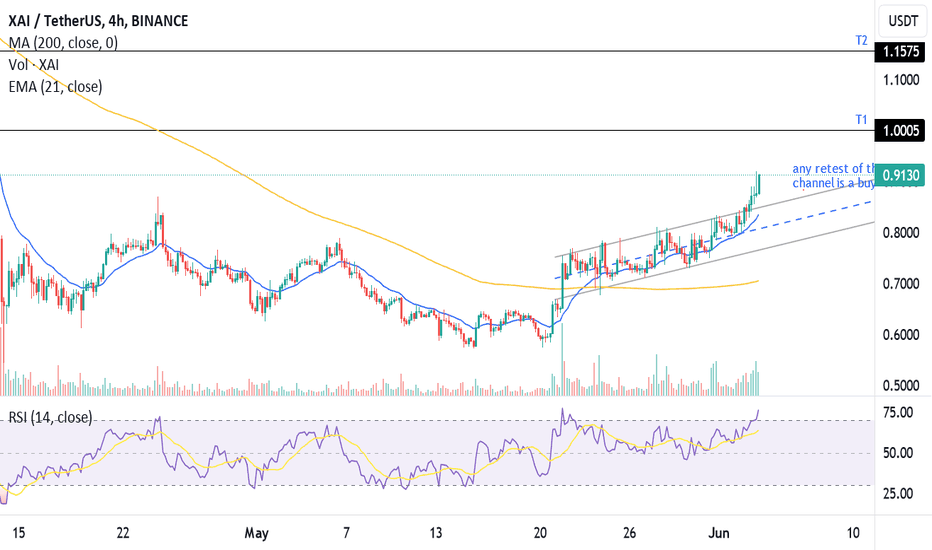Click the 0.8000 level on price scale
This screenshot has height=550, width=932.
coord(900,232)
